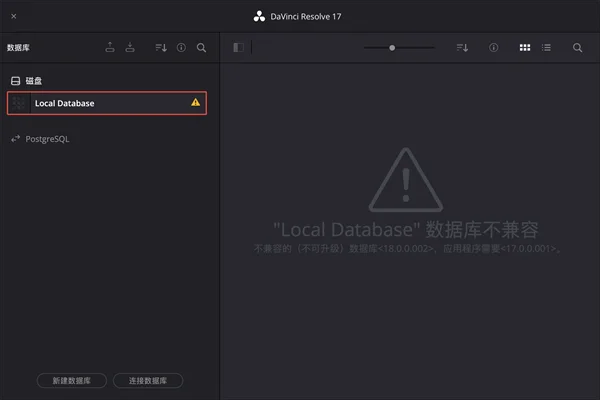Click the backup database upload icon
Screen dimensions: 600x400
pos(110,47)
